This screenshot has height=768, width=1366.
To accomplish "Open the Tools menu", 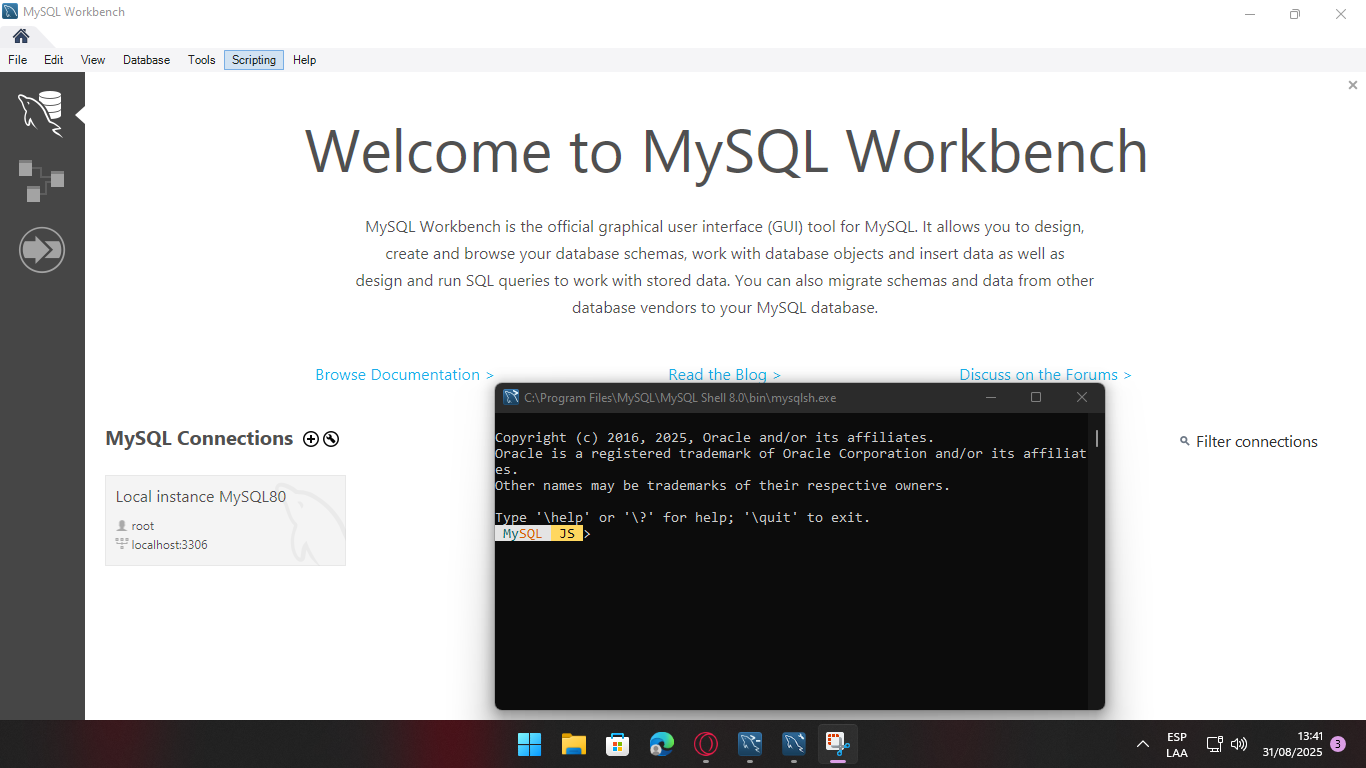I will point(202,60).
